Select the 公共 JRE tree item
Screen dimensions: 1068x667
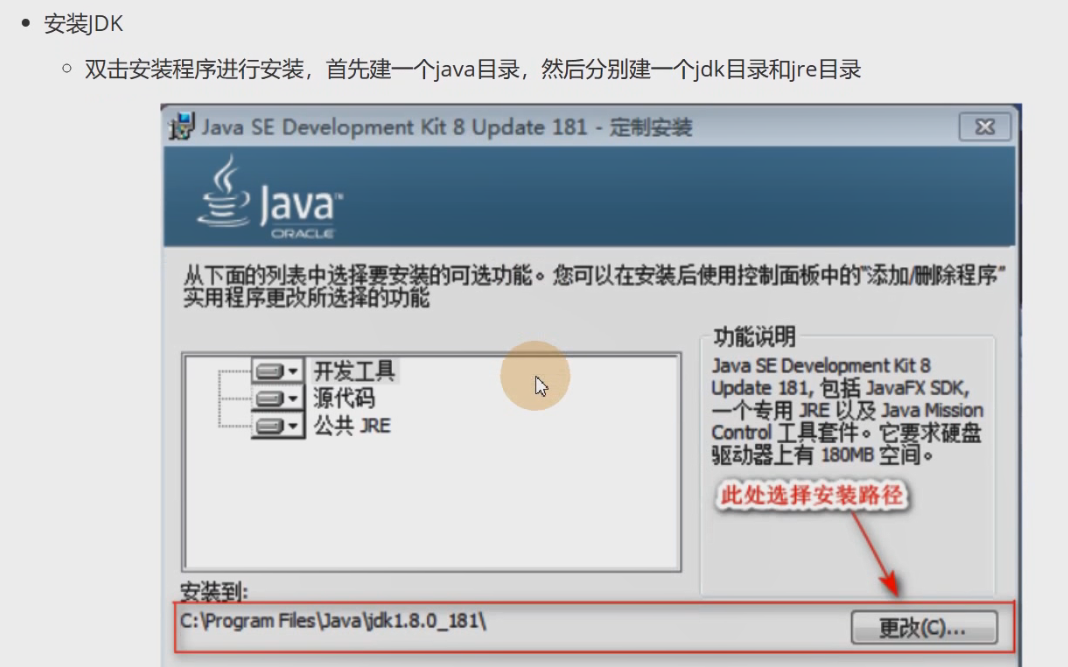point(352,426)
